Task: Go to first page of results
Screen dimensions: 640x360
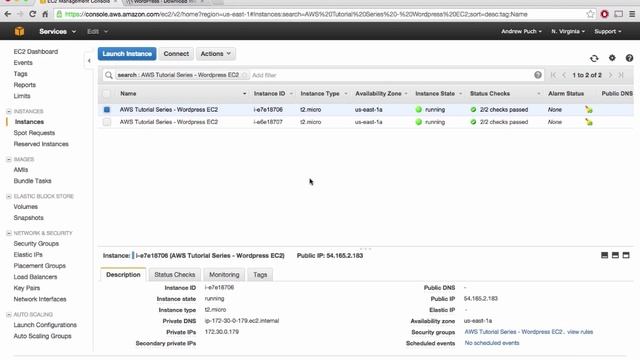Action: click(x=553, y=75)
